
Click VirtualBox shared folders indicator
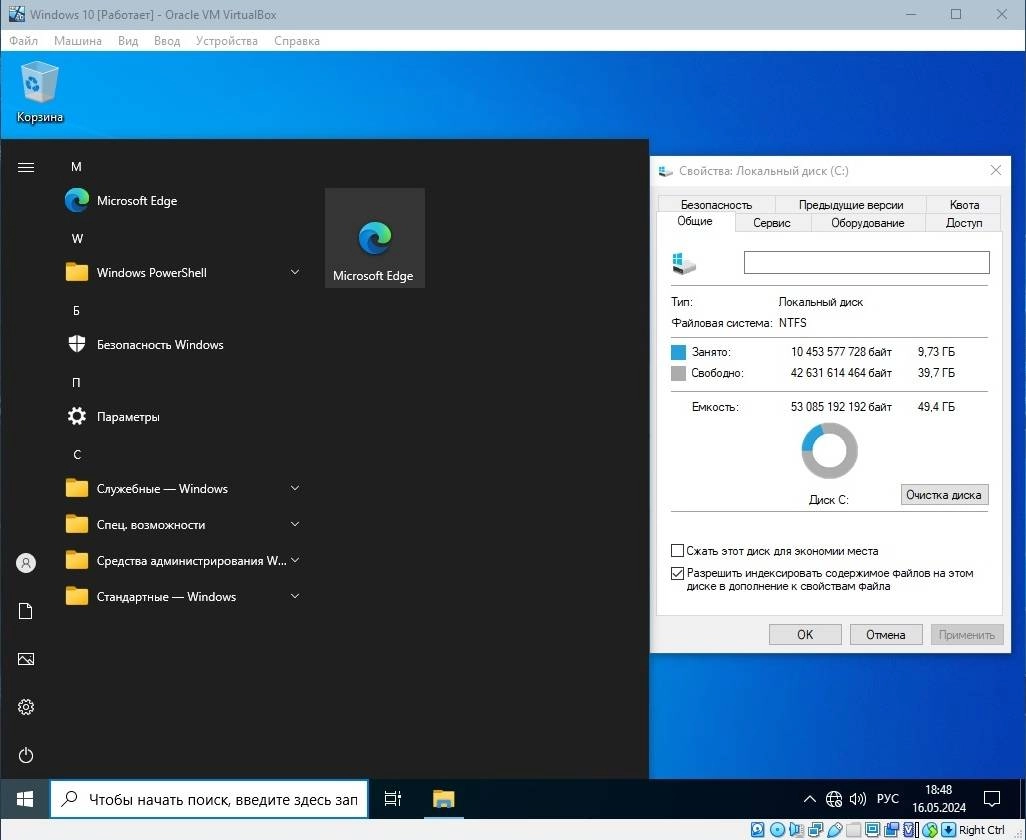click(x=853, y=830)
